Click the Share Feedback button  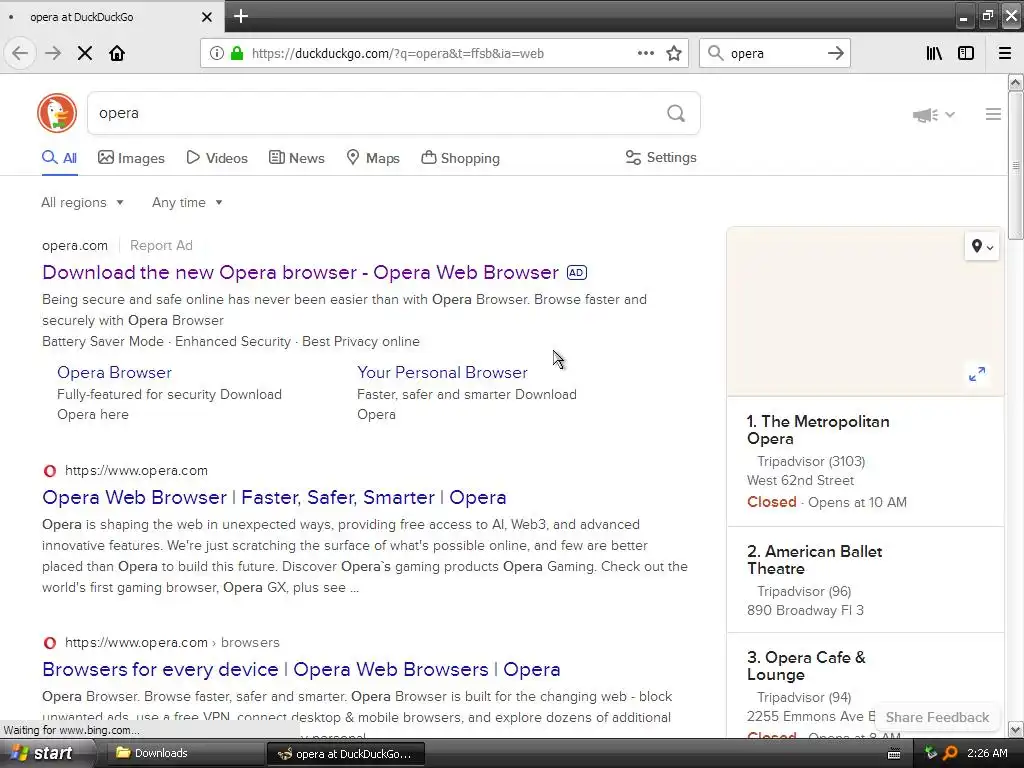pos(937,717)
